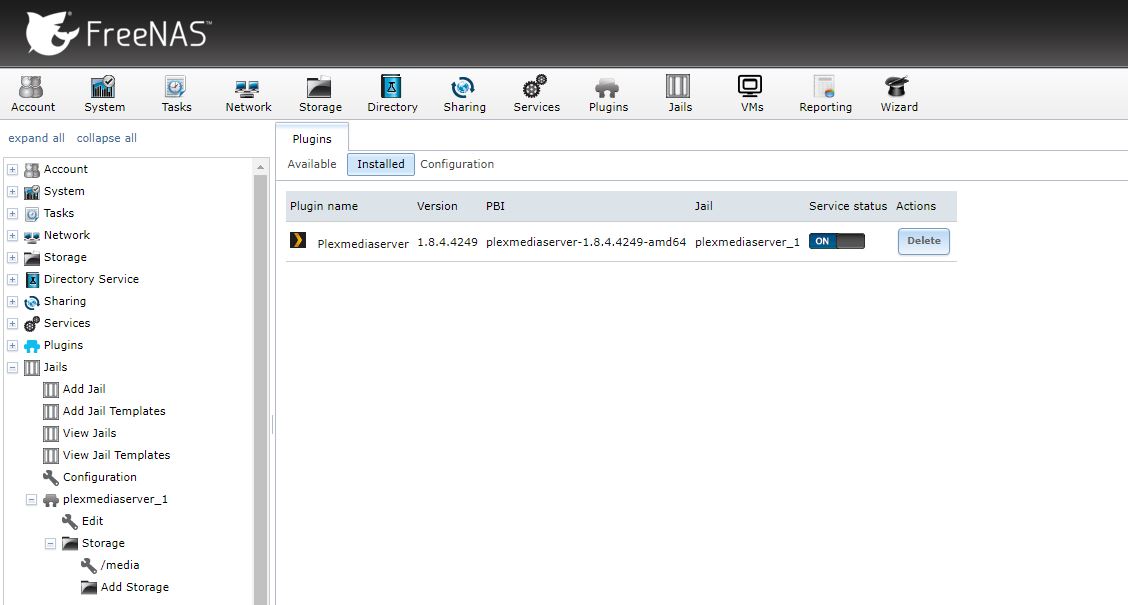The height and width of the screenshot is (605, 1128).
Task: Collapse the plexmediaserver_1 tree node
Action: point(31,499)
